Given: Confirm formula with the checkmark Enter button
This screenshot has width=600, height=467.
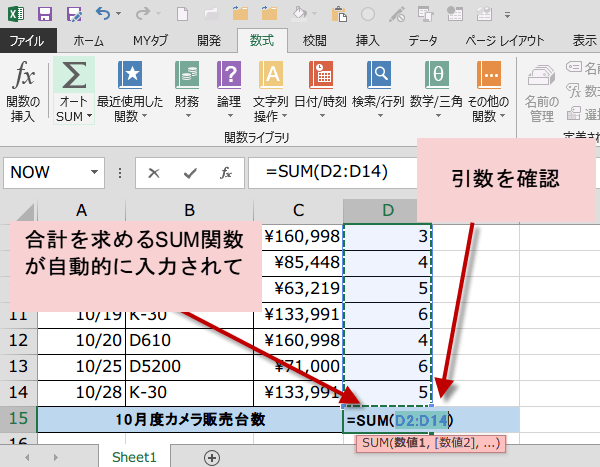Looking at the screenshot, I should tap(188, 172).
